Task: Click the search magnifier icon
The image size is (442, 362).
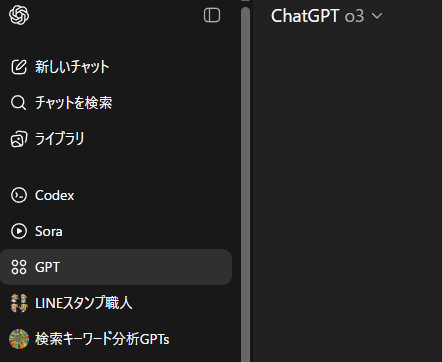Action: pyautogui.click(x=18, y=103)
